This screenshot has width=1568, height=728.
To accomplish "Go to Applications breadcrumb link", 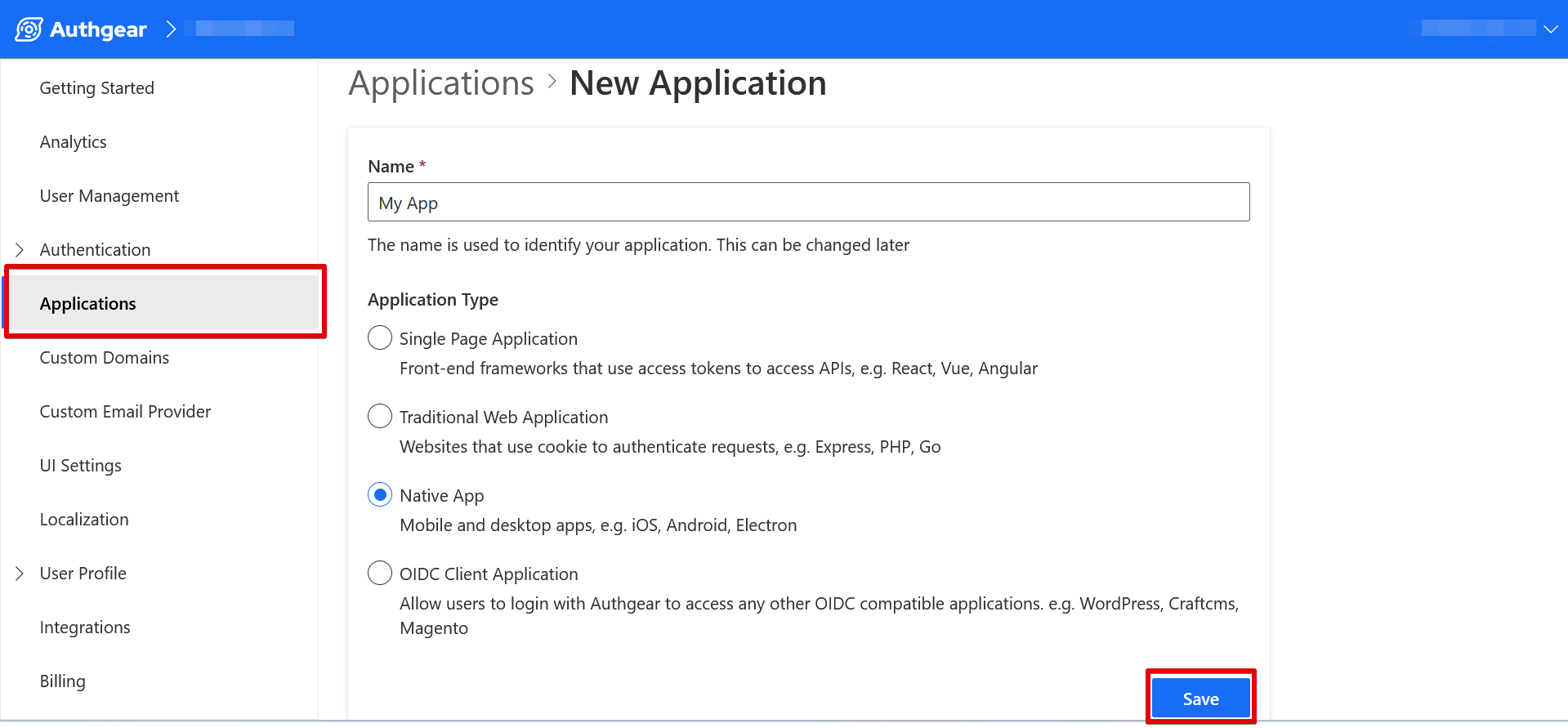I will [x=441, y=83].
